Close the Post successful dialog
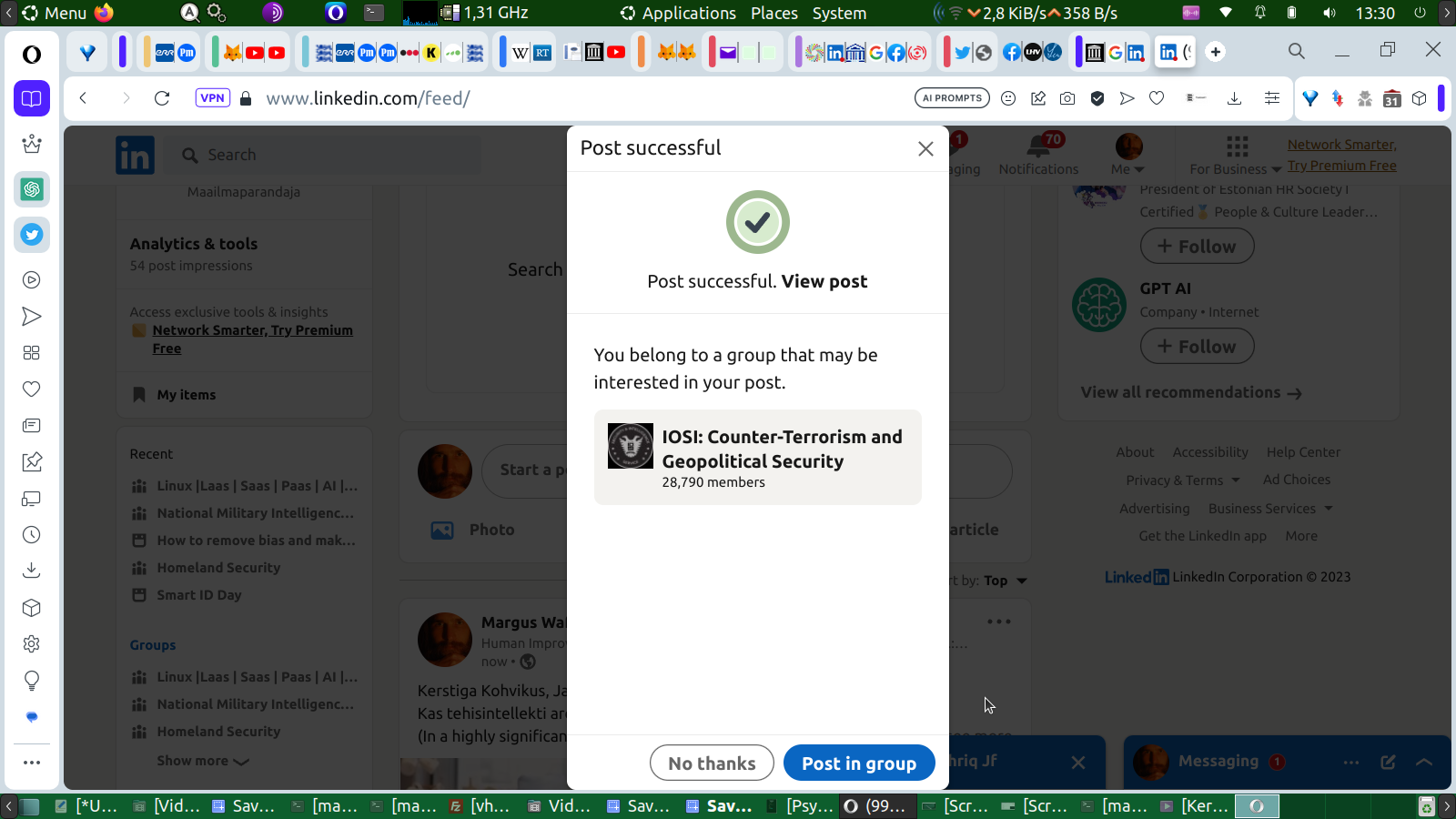The width and height of the screenshot is (1456, 819). click(925, 148)
